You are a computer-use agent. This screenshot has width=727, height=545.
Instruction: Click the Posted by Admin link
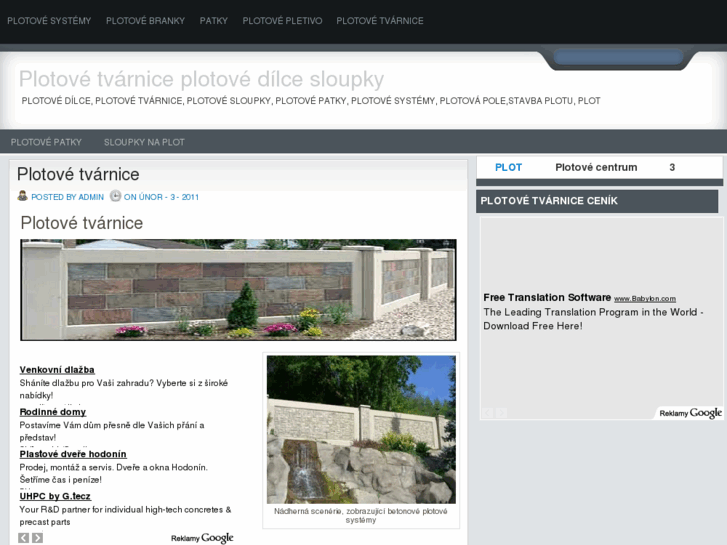[x=67, y=197]
